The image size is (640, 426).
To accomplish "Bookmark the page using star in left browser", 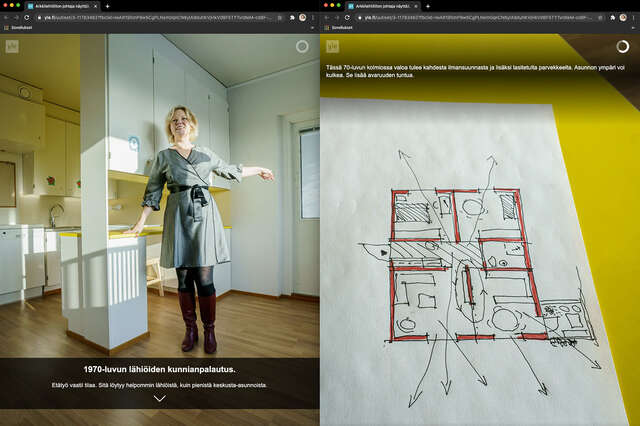I will click(x=278, y=17).
